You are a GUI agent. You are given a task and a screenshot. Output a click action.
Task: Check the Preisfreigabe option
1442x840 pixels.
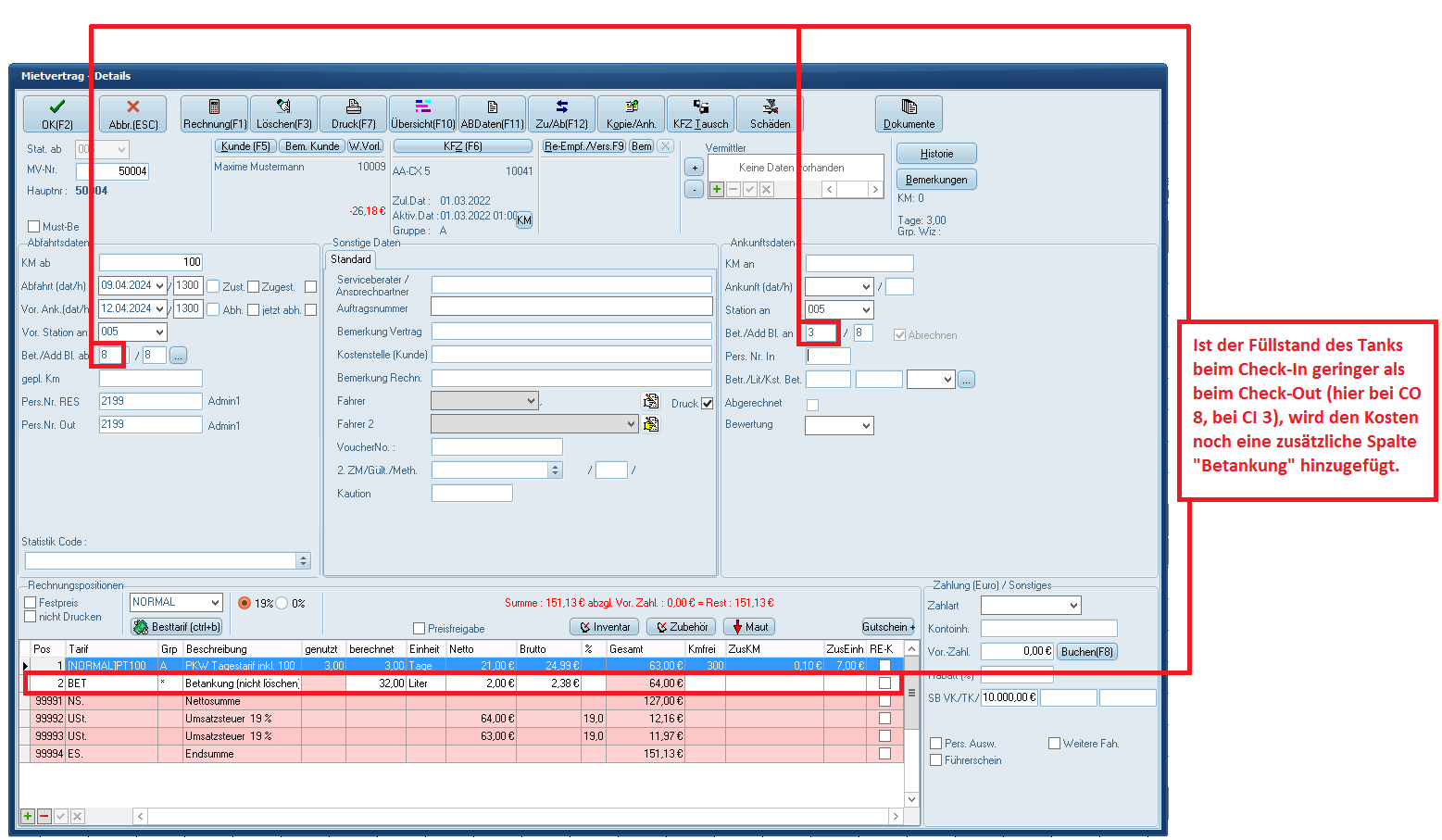tap(420, 629)
